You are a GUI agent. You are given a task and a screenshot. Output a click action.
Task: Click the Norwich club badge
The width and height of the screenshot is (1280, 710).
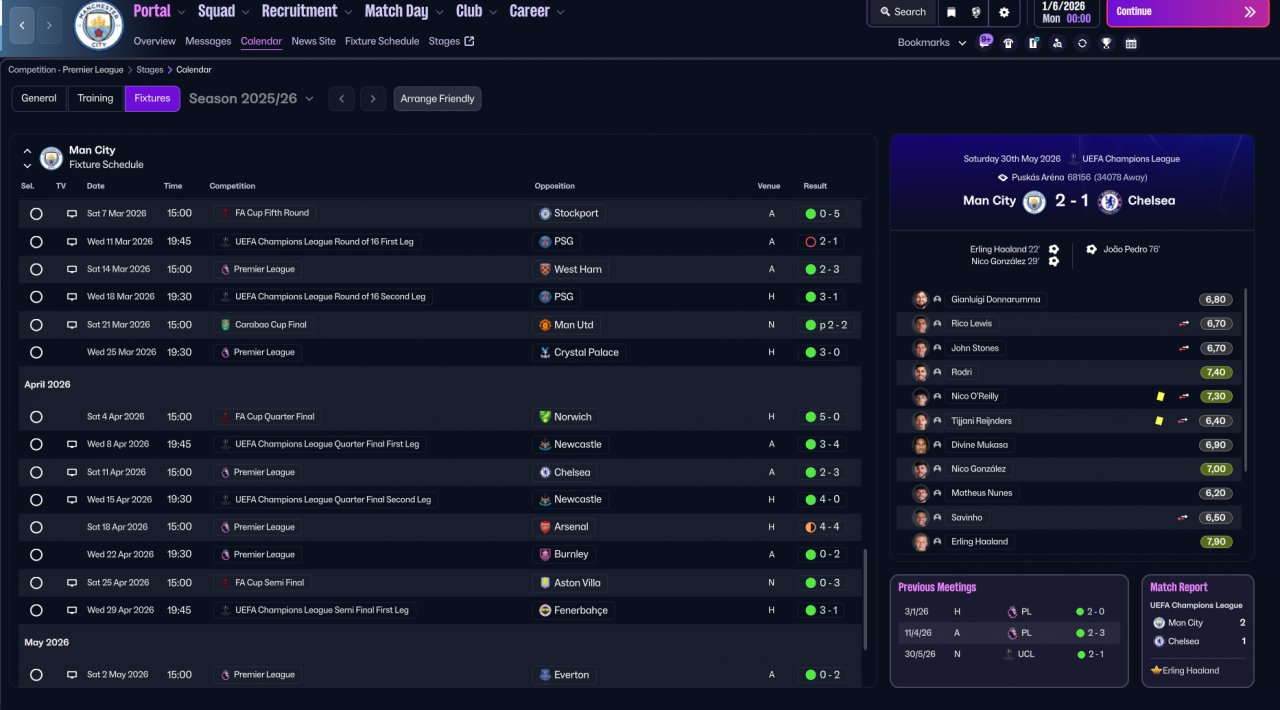click(x=545, y=417)
